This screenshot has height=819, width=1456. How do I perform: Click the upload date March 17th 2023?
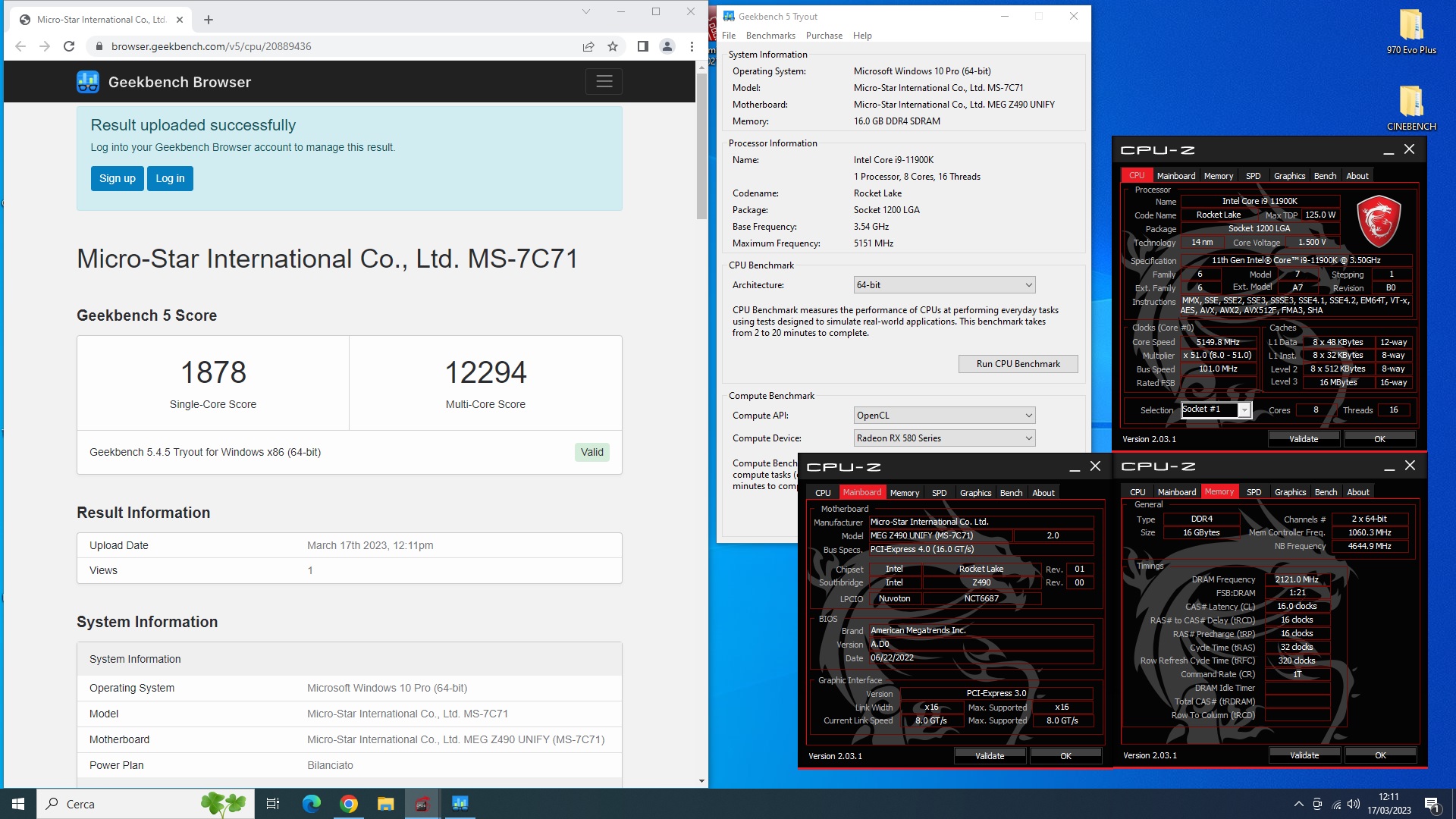370,545
